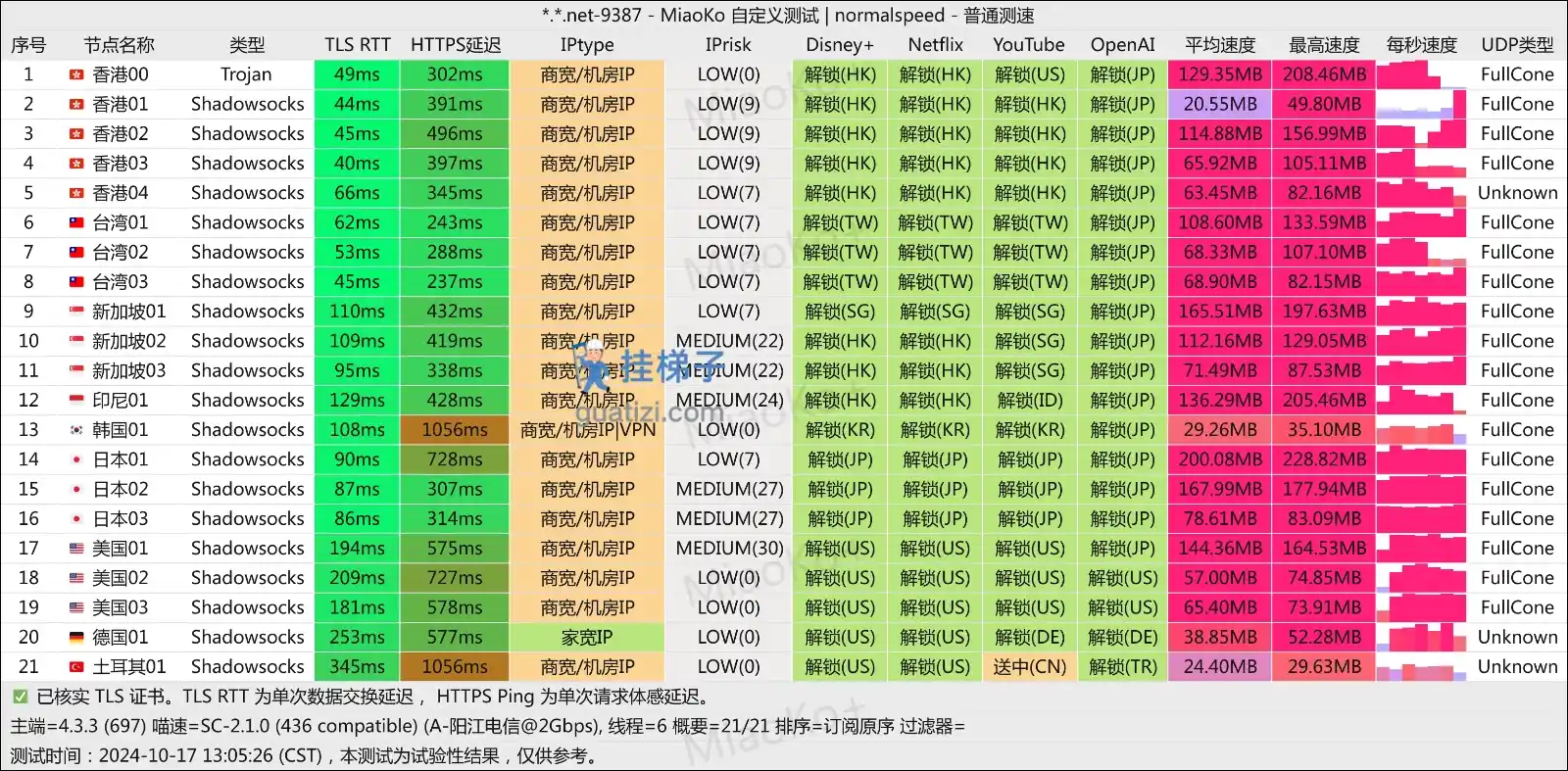Click the 每秒速度 column header
Screen dimensions: 1568x771
coord(1422,45)
